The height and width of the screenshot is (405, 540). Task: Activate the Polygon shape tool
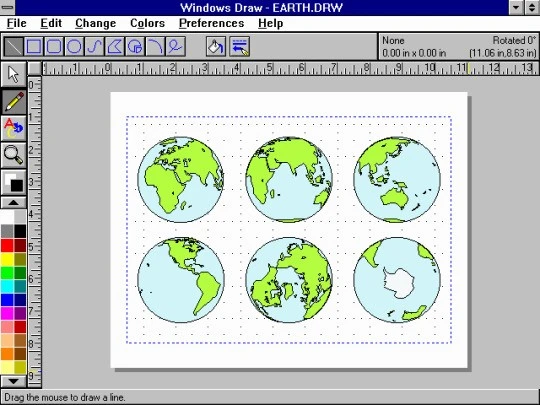[x=115, y=46]
